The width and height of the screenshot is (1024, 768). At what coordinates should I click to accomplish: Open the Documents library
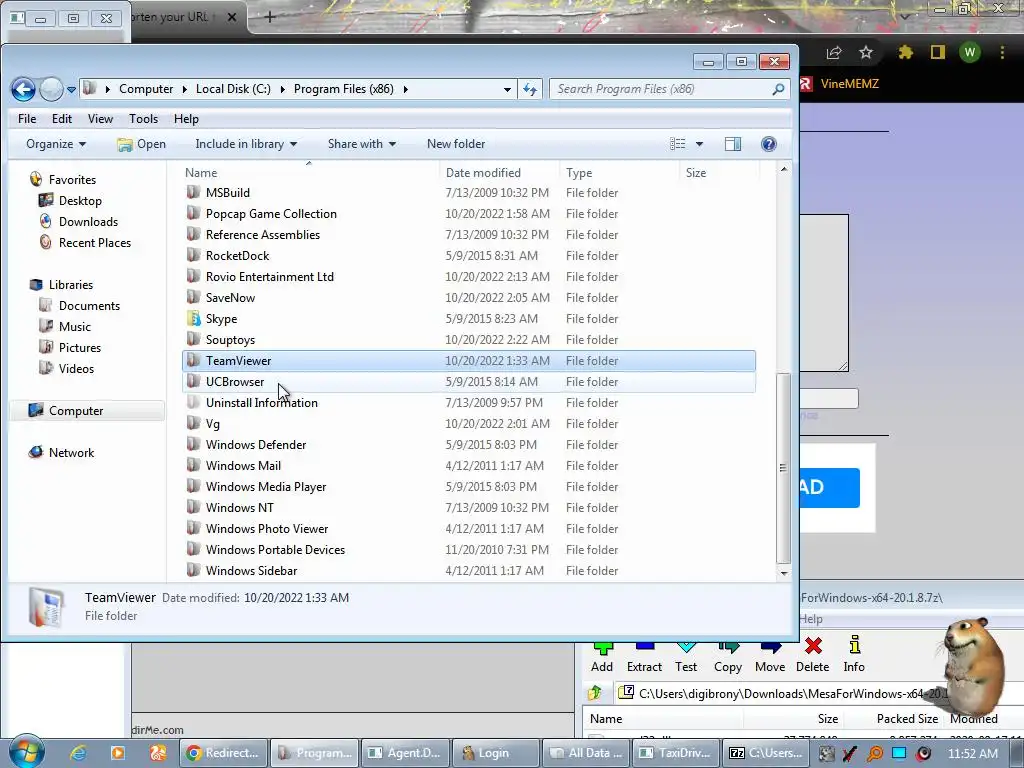coord(89,306)
